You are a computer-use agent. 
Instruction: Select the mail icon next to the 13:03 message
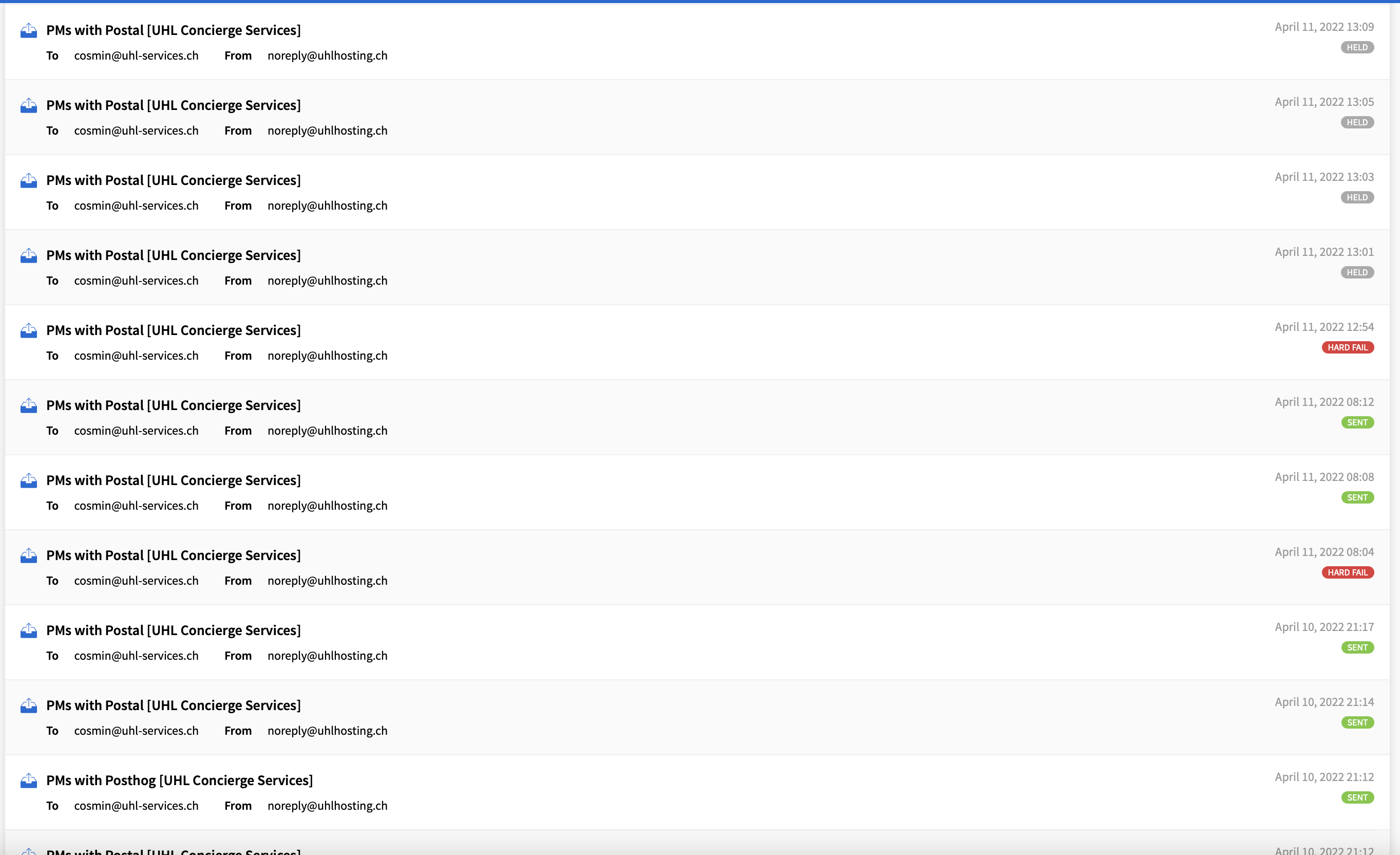click(28, 180)
